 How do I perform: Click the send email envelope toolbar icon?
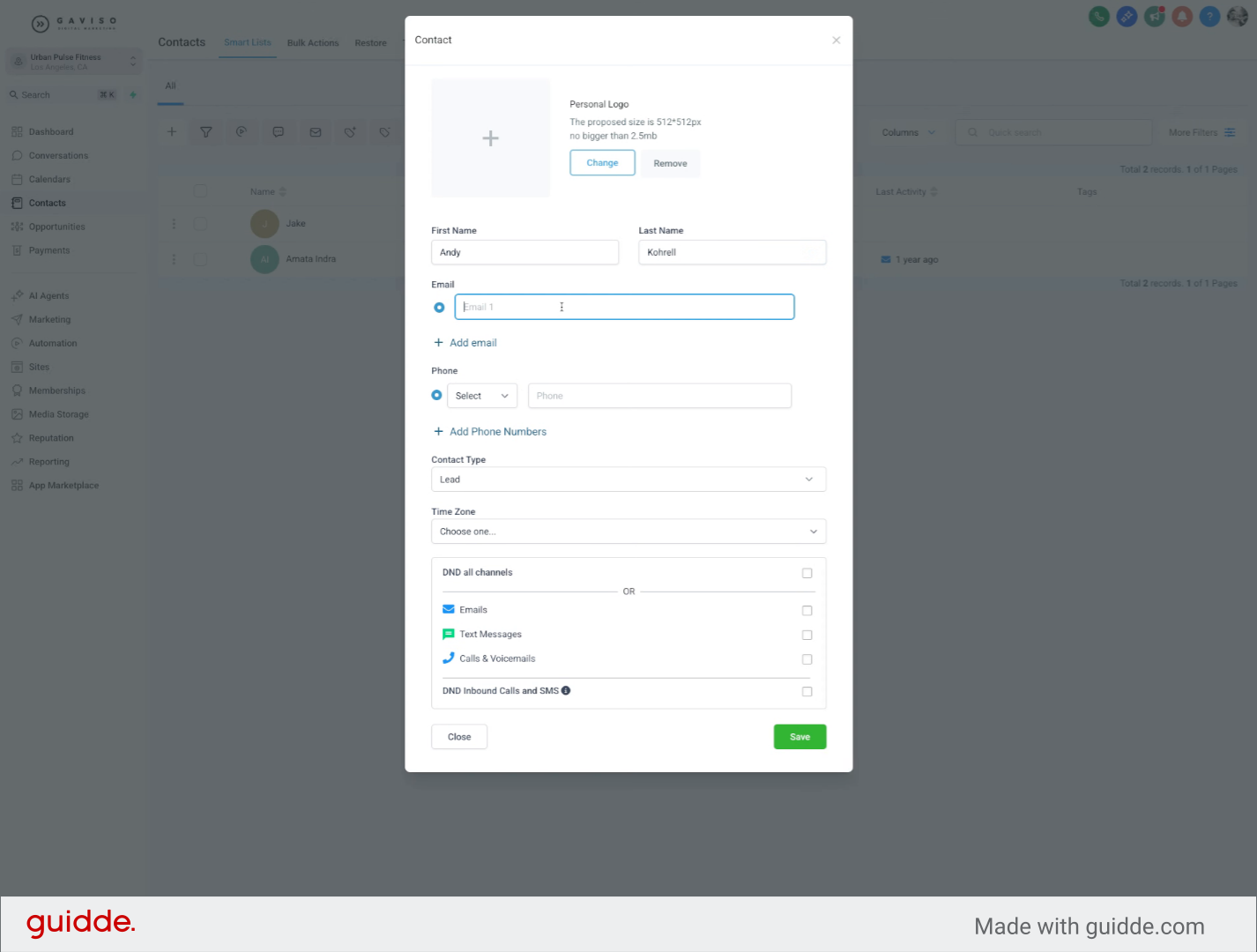click(x=316, y=132)
